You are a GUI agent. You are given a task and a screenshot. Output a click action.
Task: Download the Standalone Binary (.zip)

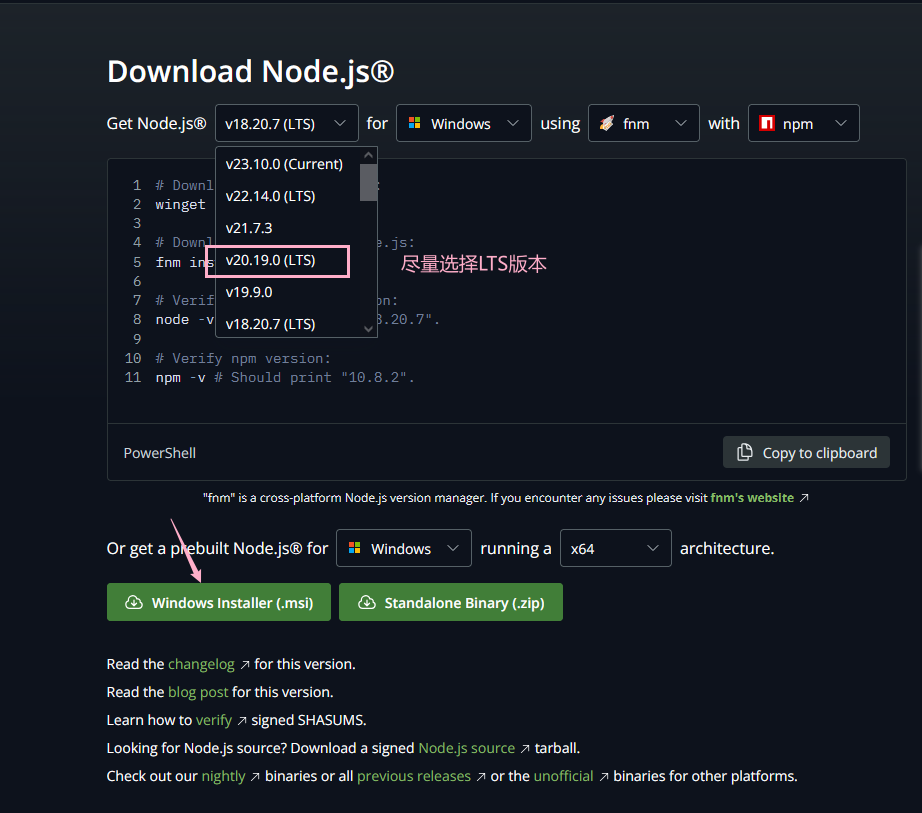point(451,603)
